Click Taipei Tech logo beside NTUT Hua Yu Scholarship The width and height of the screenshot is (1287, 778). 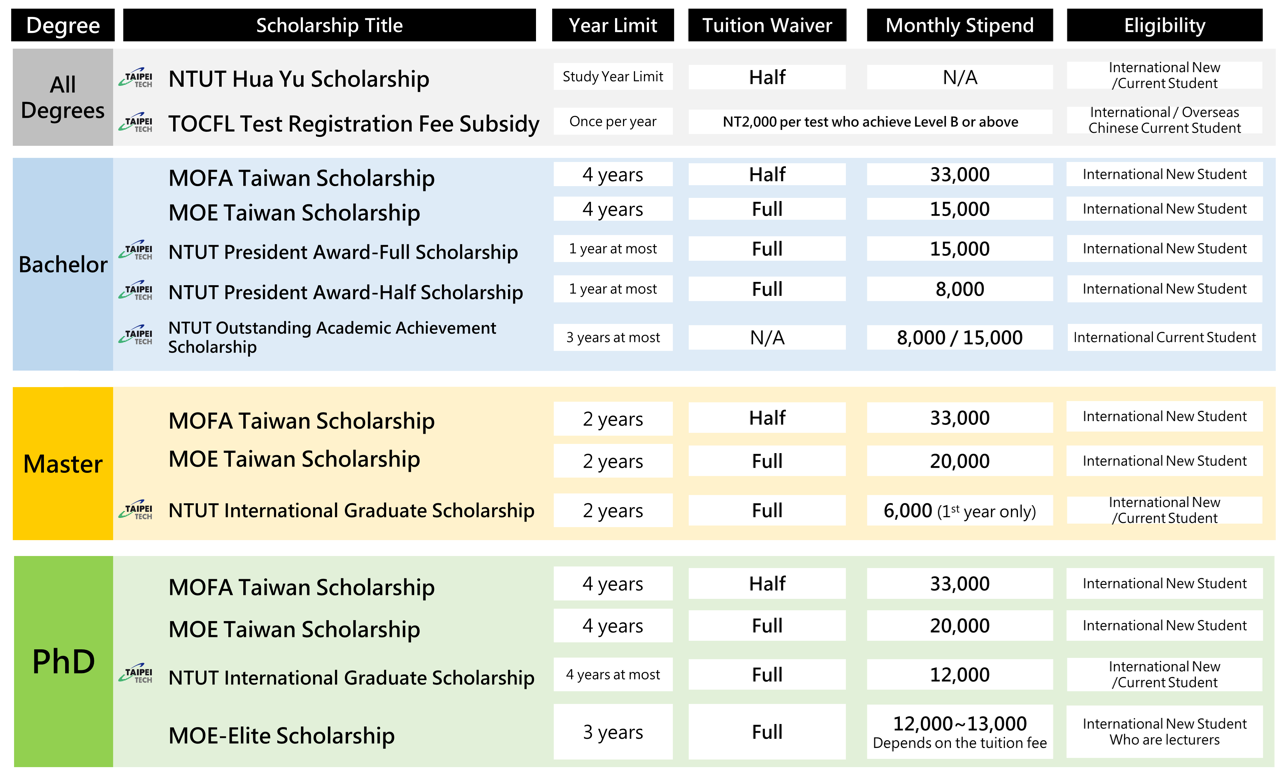pos(137,79)
